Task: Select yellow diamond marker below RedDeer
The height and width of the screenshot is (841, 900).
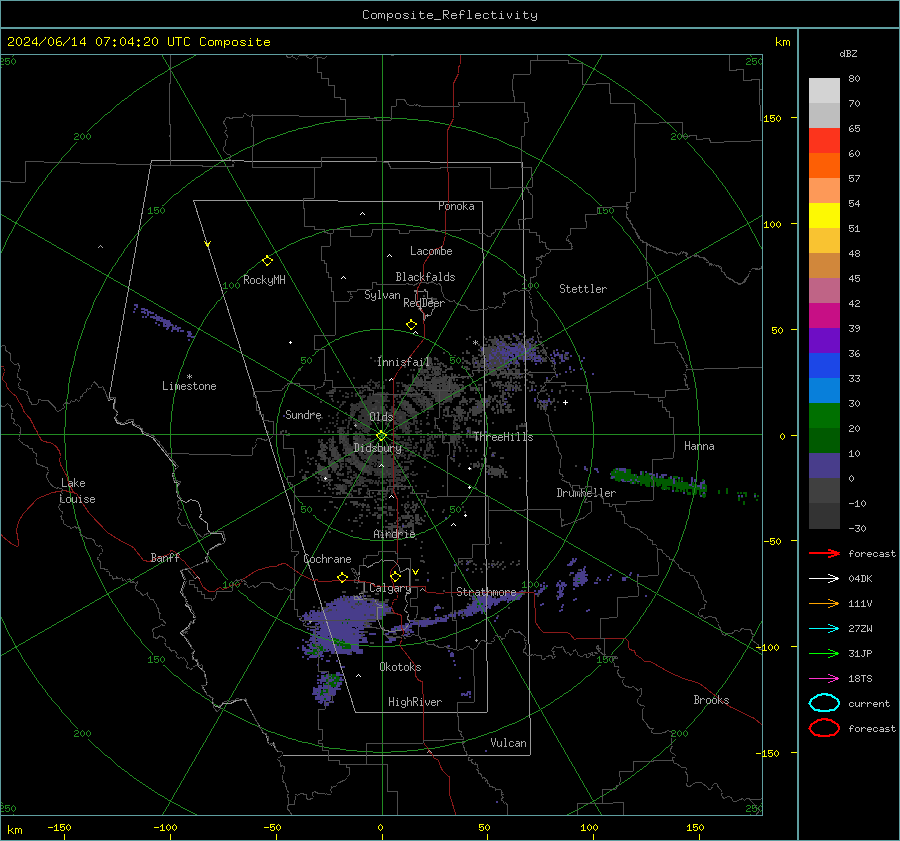Action: click(x=412, y=325)
